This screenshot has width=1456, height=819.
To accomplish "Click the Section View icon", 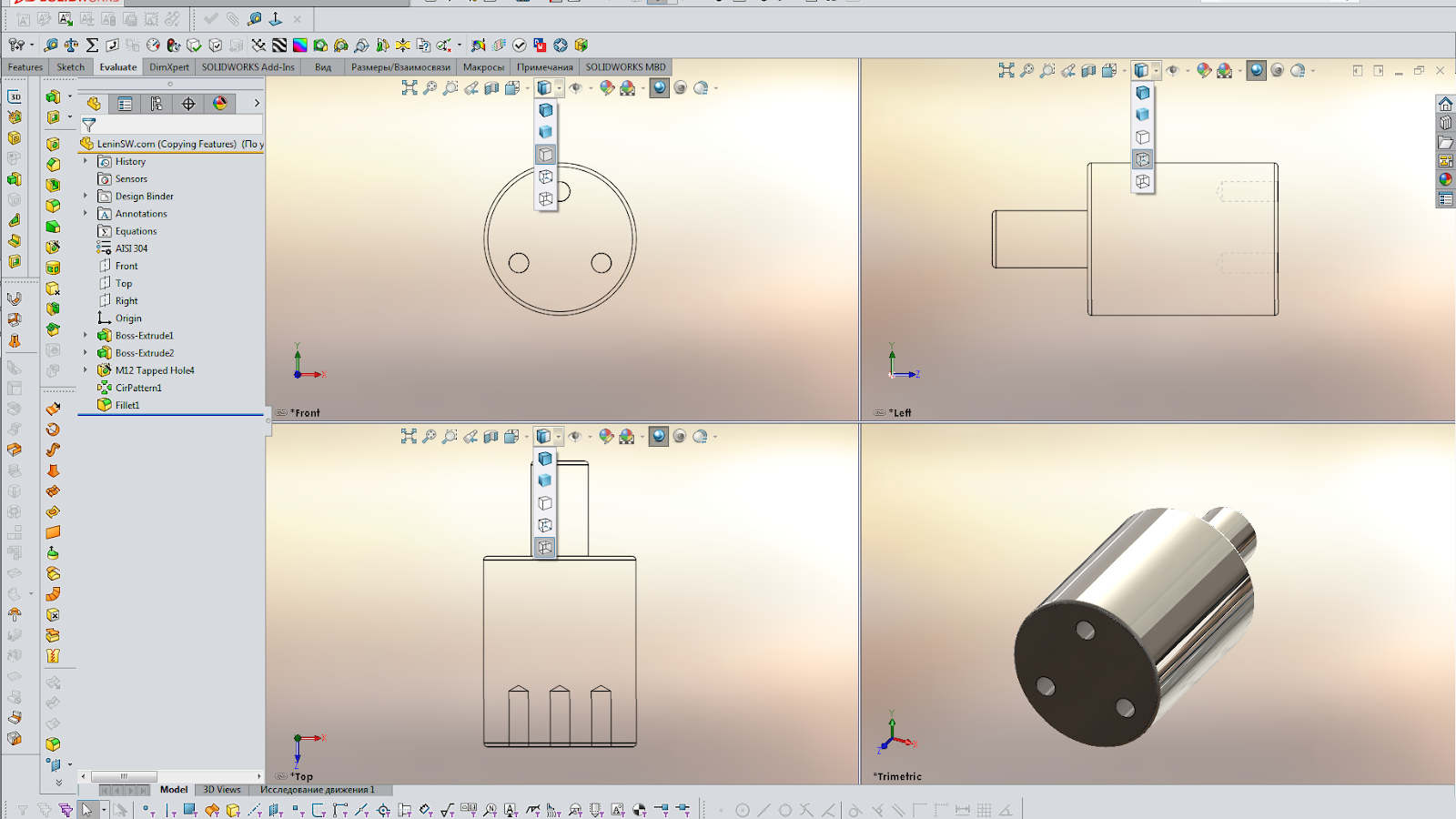I will [492, 87].
